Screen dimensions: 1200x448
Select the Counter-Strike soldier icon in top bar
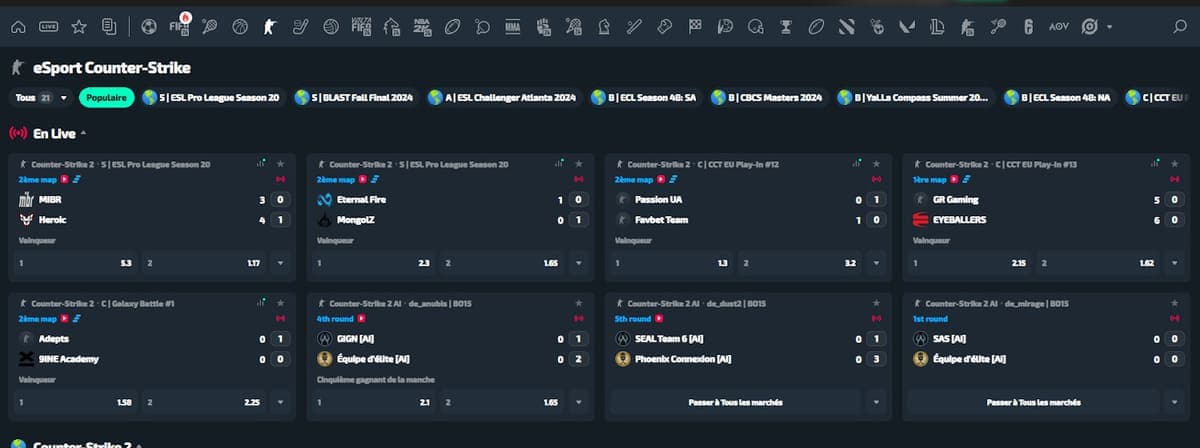pyautogui.click(x=268, y=25)
